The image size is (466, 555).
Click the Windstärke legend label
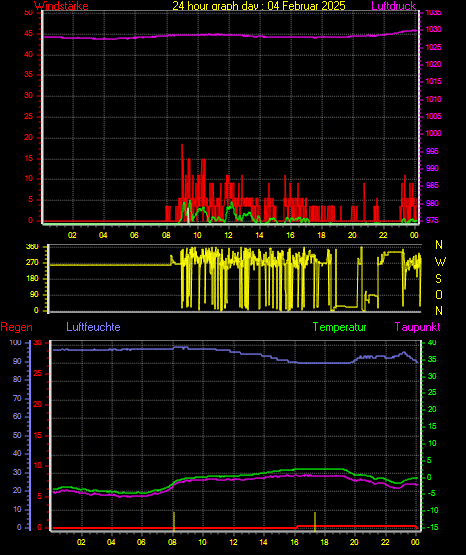tap(61, 6)
